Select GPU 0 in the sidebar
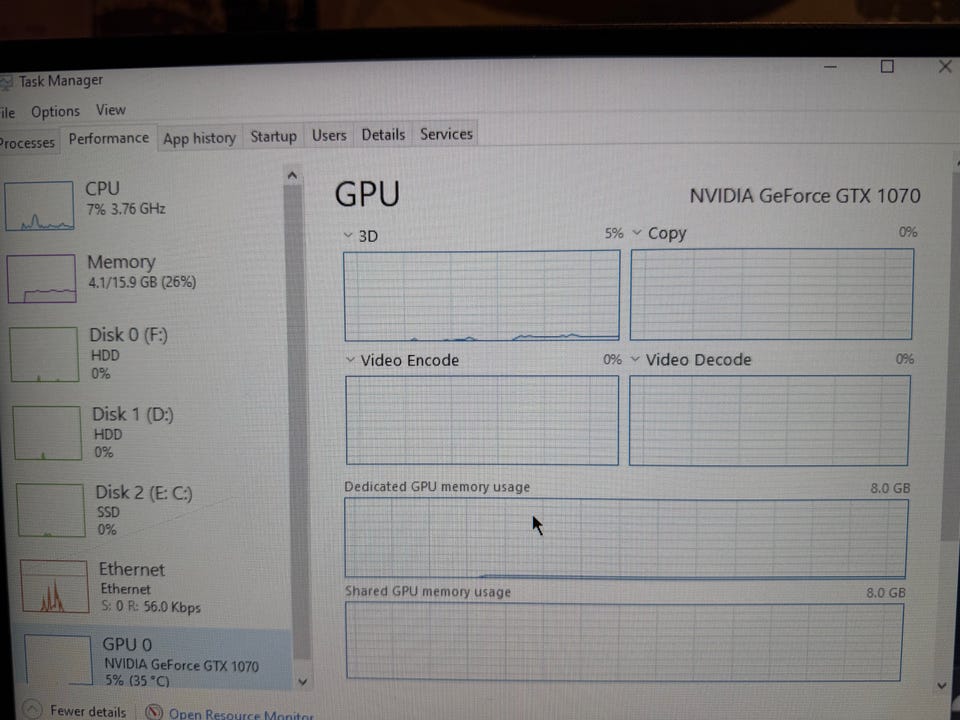Viewport: 960px width, 720px height. click(x=154, y=660)
